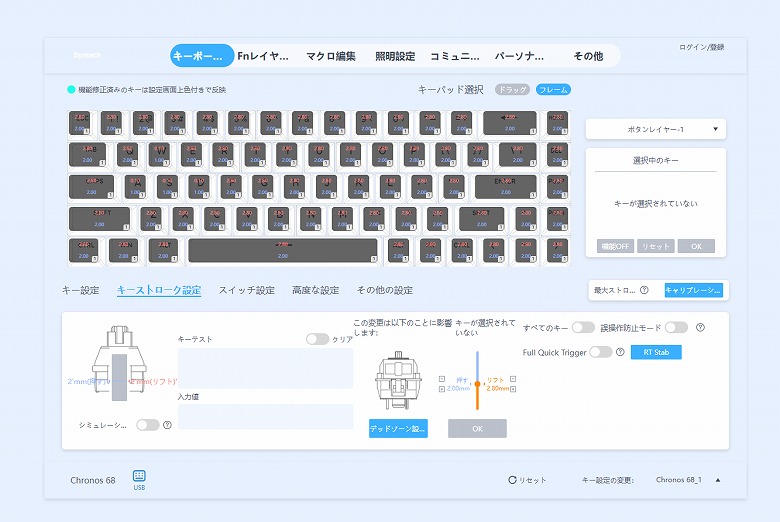780x522 pixels.
Task: Click the orange actuation point slider handle
Action: click(478, 384)
